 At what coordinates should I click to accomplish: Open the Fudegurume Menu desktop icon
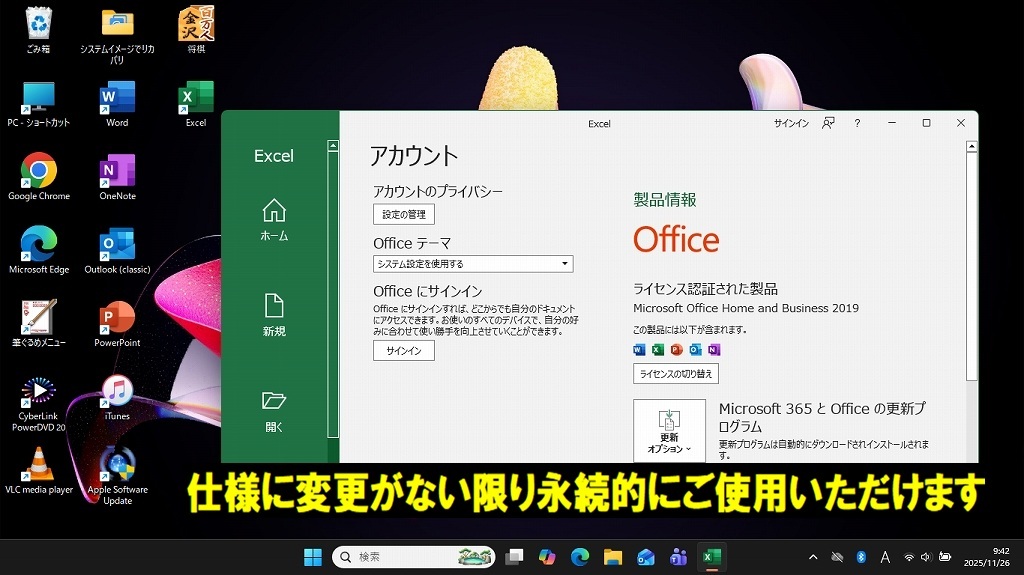[x=39, y=323]
